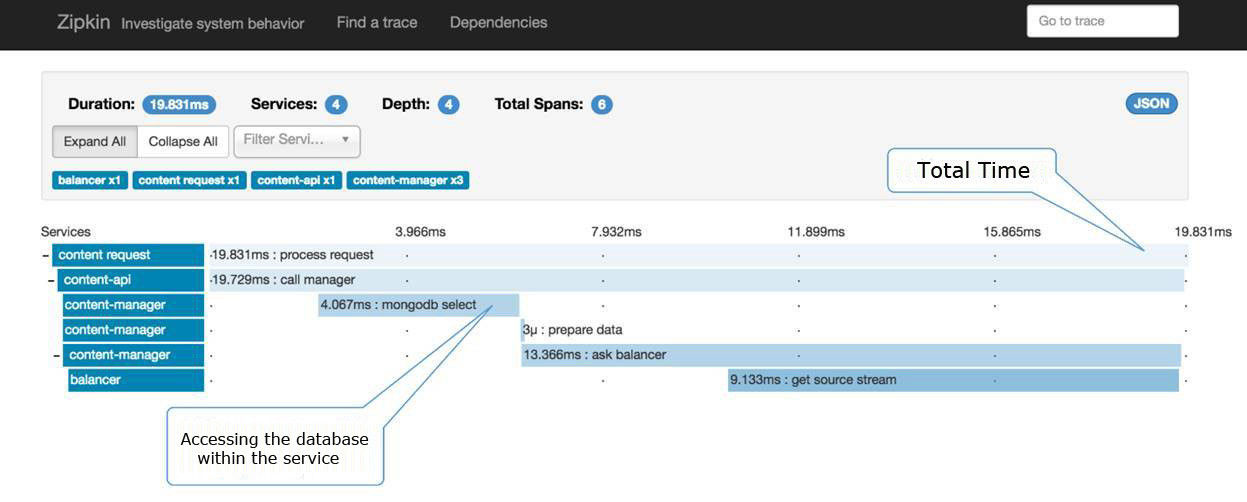Collapse the content-manager ask balancer row

pos(57,355)
